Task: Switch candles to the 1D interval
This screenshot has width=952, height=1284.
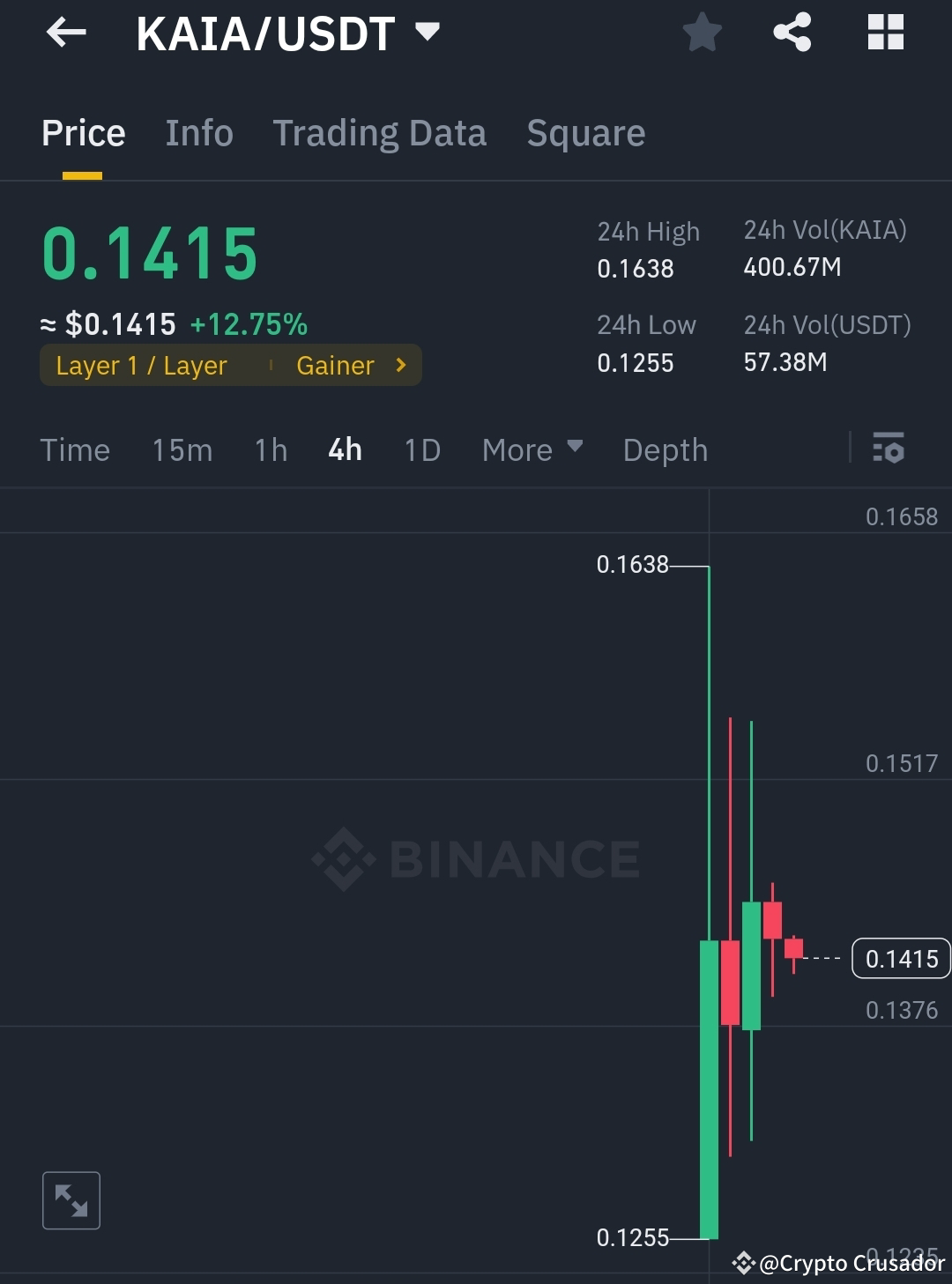Action: pos(420,449)
